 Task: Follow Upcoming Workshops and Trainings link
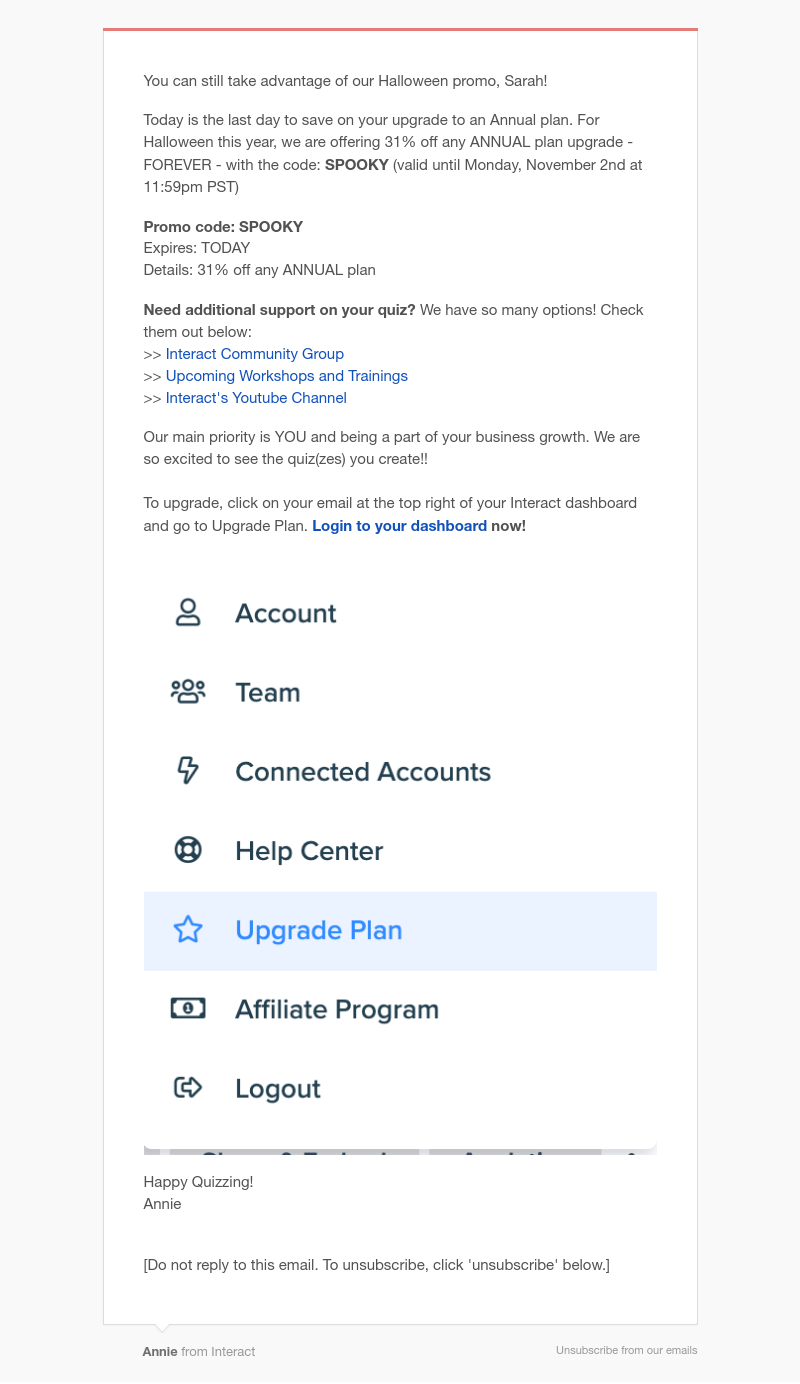tap(287, 376)
